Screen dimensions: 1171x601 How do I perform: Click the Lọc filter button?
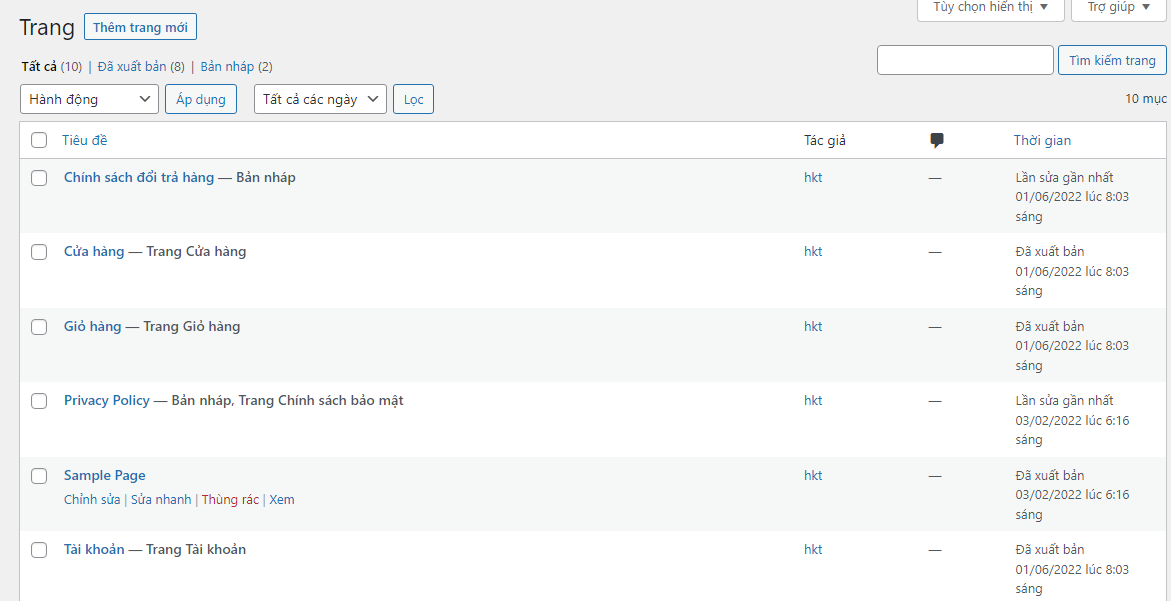coord(413,99)
